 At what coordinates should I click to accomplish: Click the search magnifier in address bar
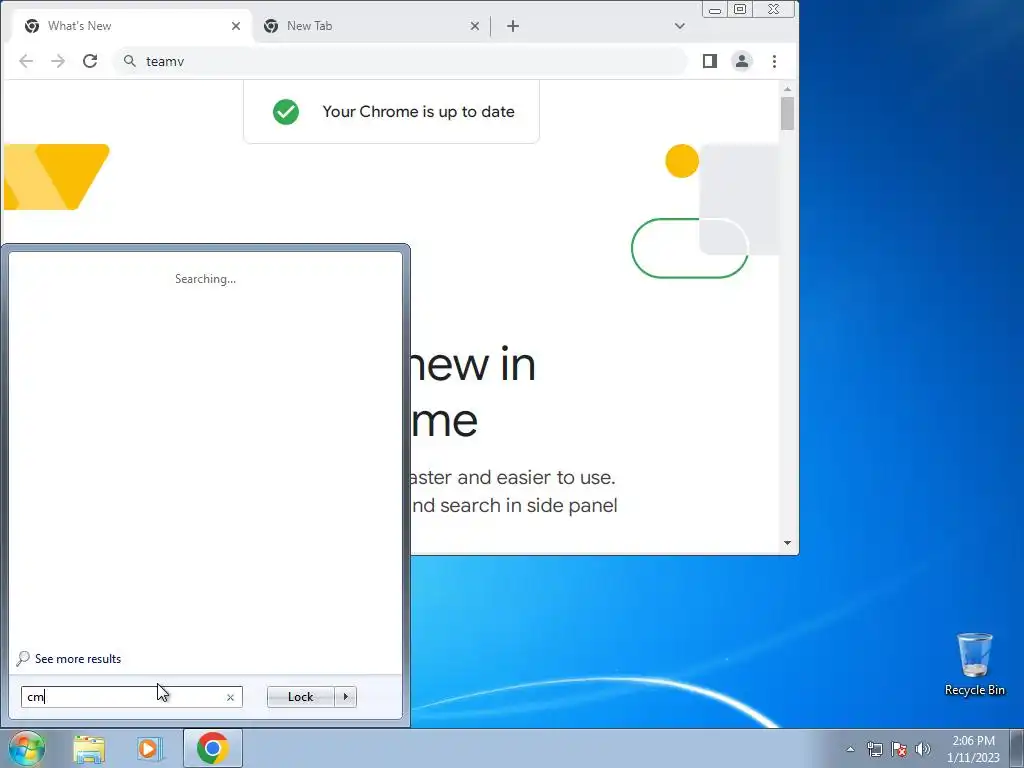(x=130, y=61)
